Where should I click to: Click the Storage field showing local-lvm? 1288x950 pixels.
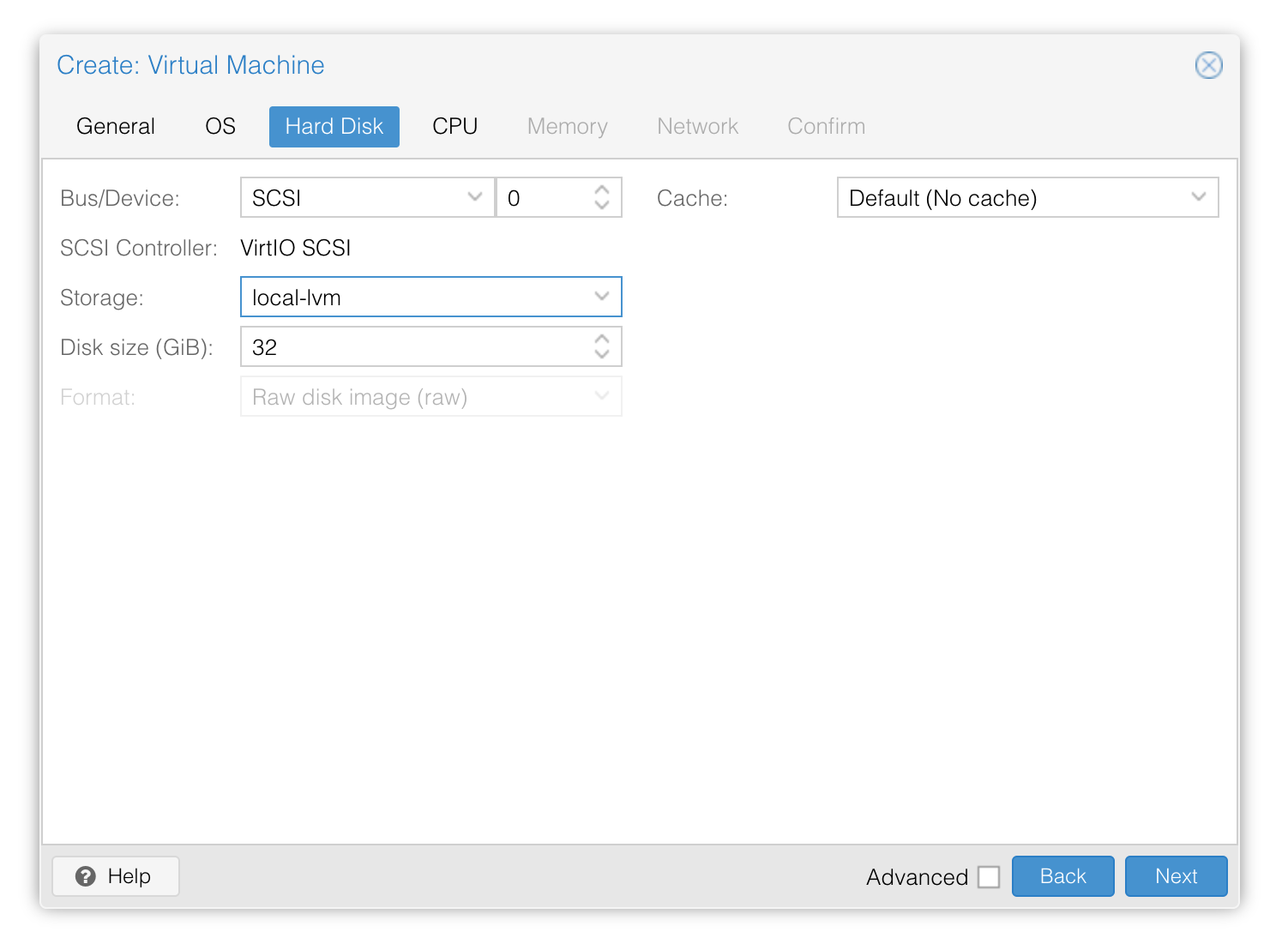431,297
